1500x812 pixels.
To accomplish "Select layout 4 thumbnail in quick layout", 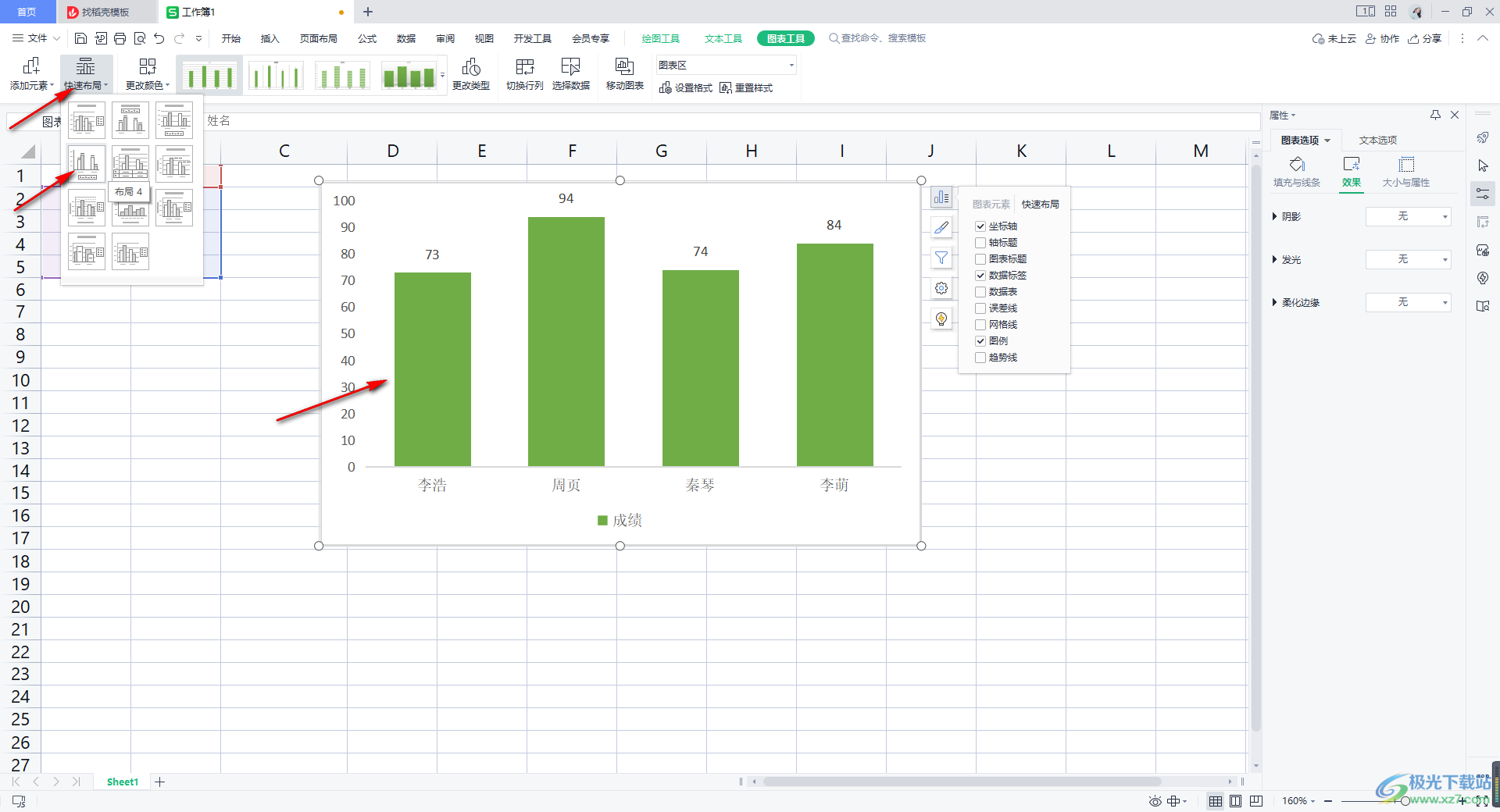I will pyautogui.click(x=87, y=164).
